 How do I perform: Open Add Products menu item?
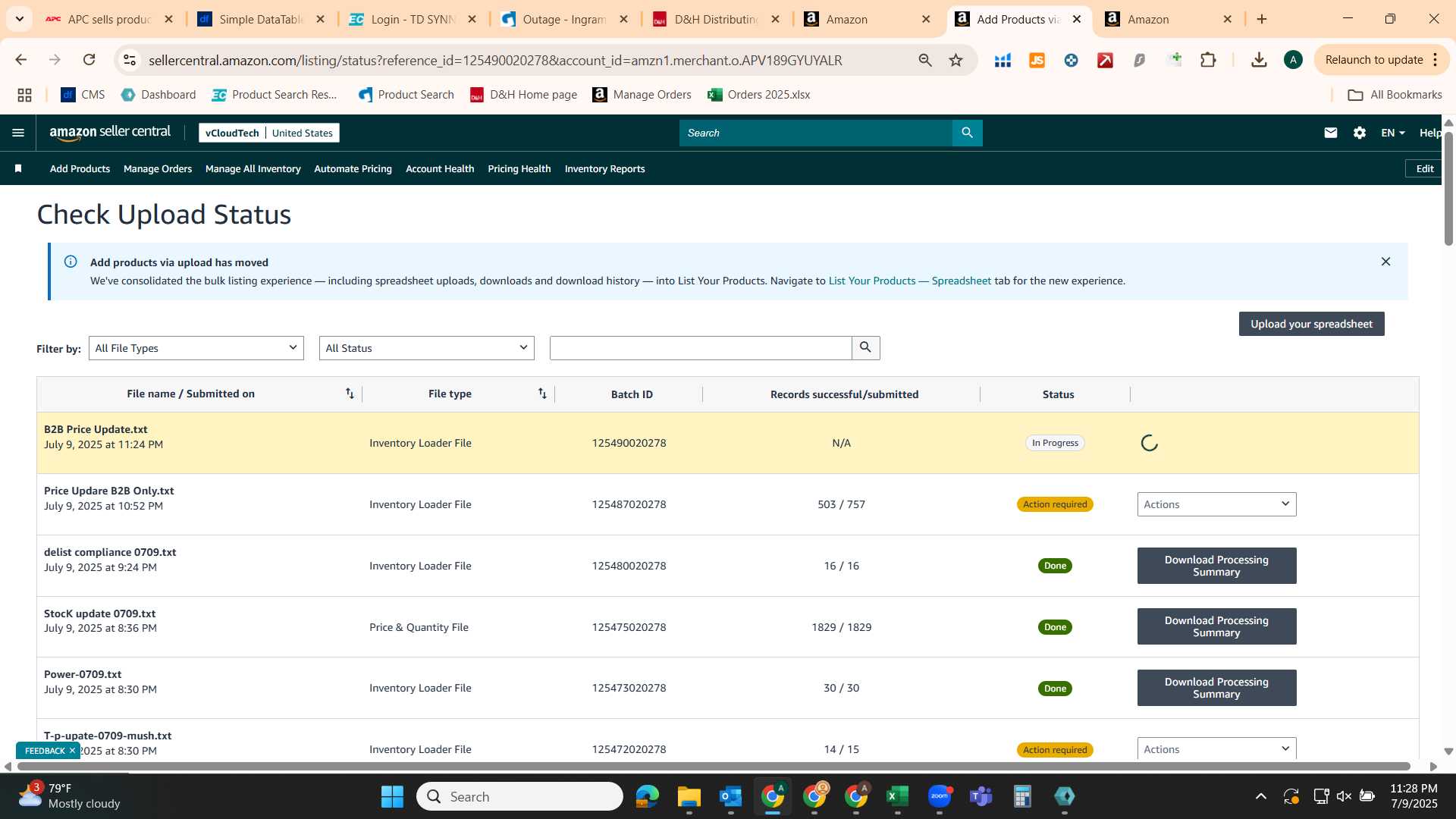click(x=80, y=168)
